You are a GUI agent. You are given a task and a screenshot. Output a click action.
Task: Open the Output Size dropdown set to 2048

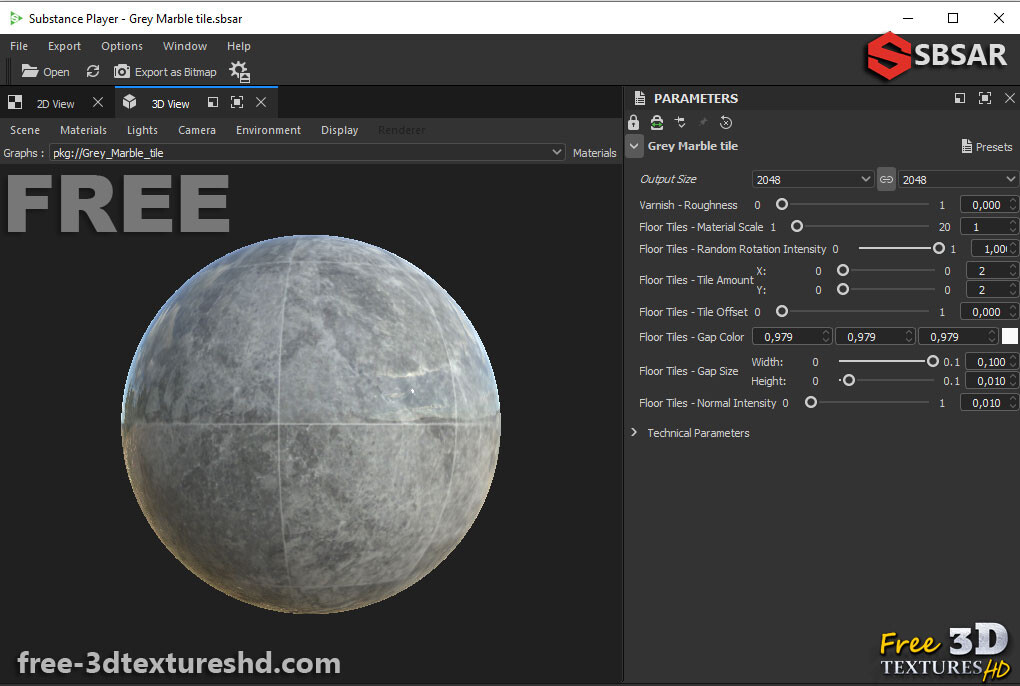[812, 179]
